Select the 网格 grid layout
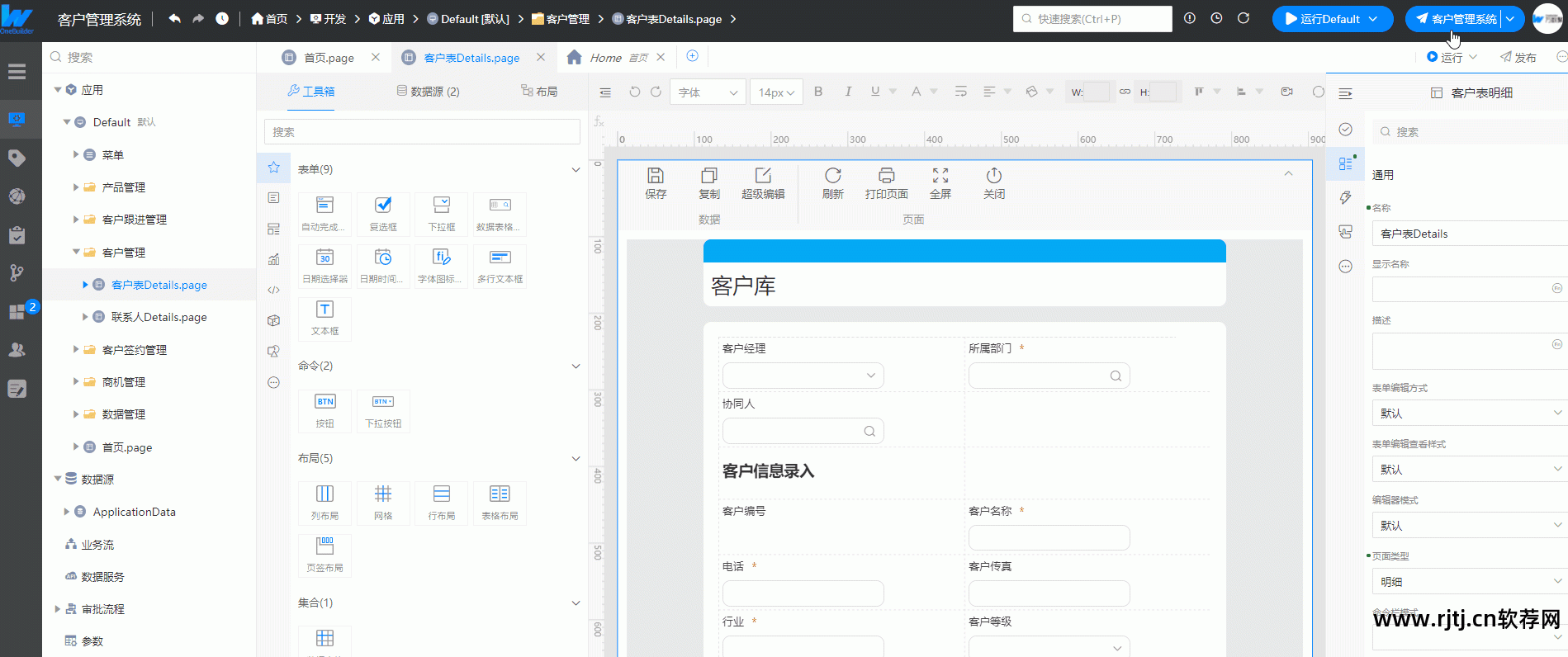1568x657 pixels. pyautogui.click(x=383, y=503)
